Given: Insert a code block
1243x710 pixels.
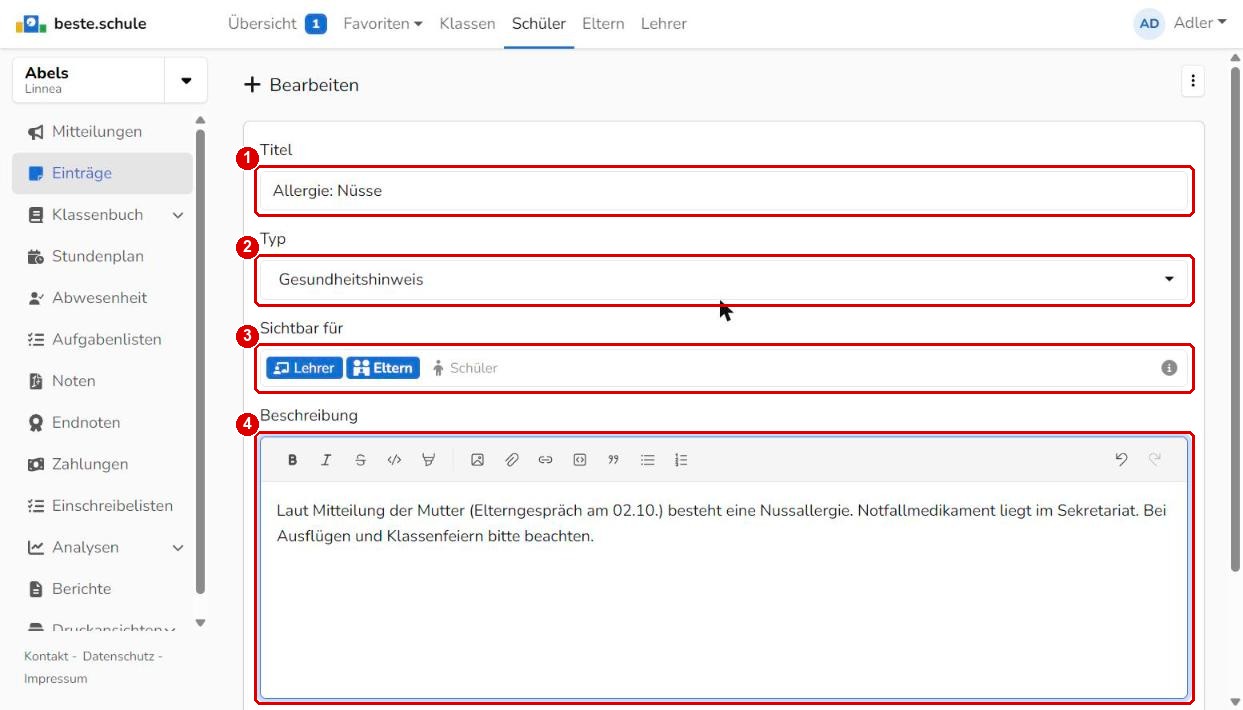Looking at the screenshot, I should pyautogui.click(x=579, y=460).
